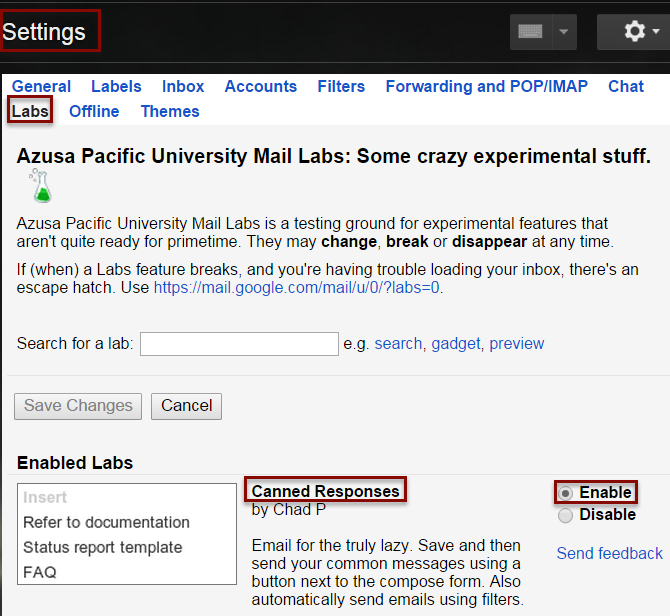Click the green Labs flask icon
This screenshot has width=670, height=616.
pos(41,186)
